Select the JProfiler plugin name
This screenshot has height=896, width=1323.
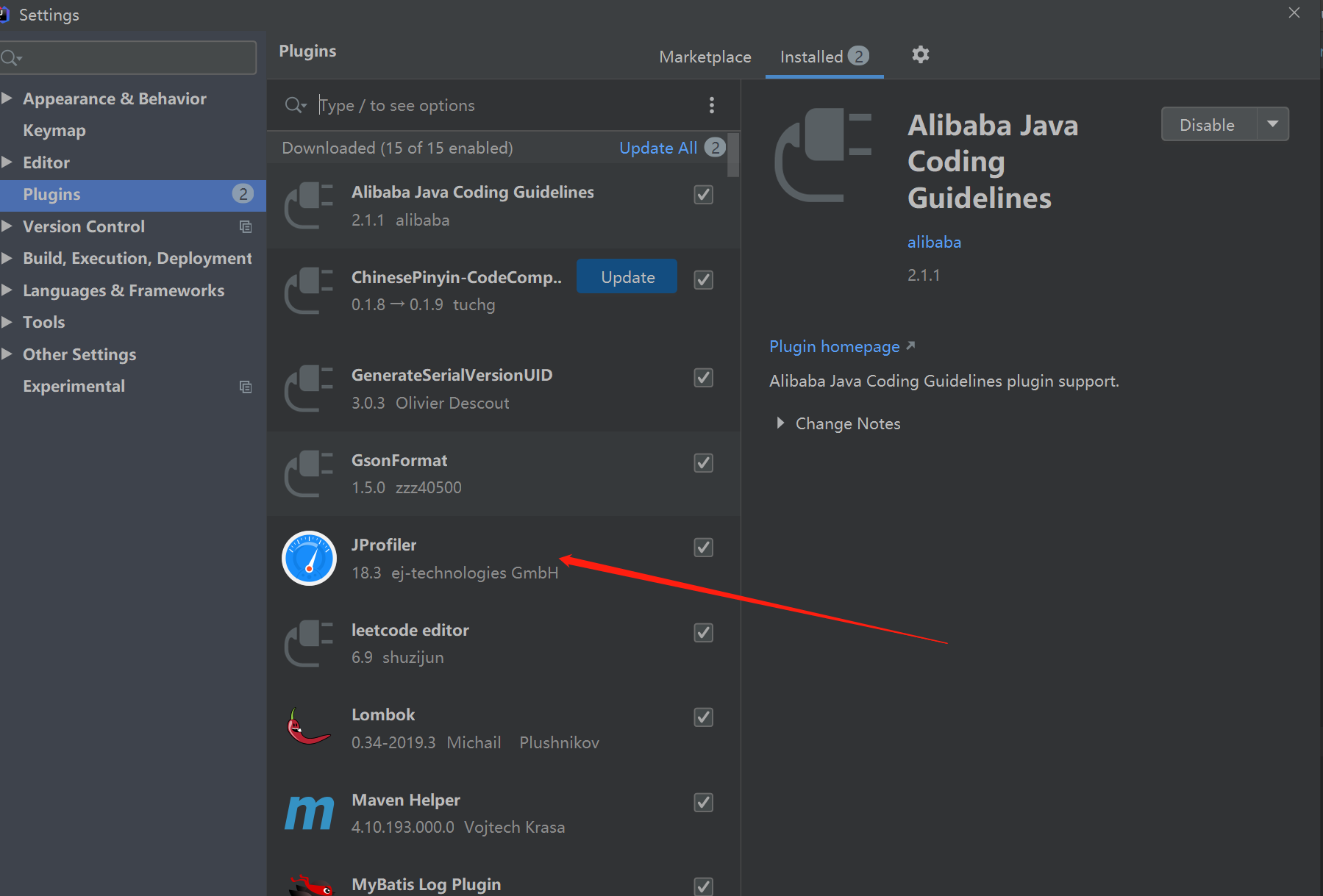pos(384,545)
